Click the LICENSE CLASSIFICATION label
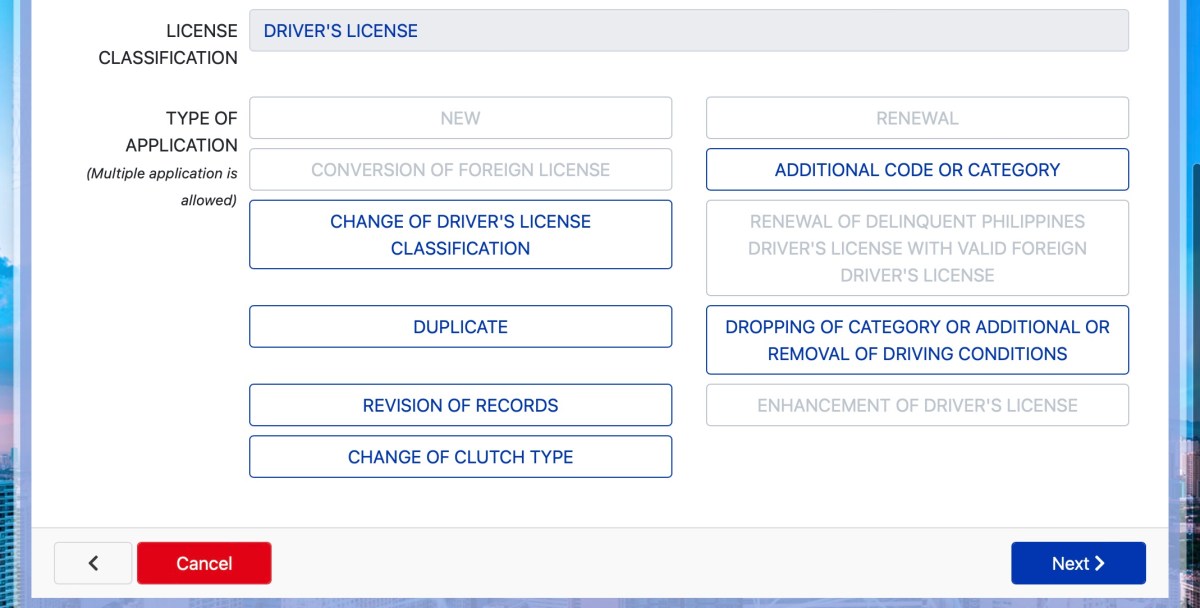Viewport: 1200px width, 608px height. pos(168,44)
